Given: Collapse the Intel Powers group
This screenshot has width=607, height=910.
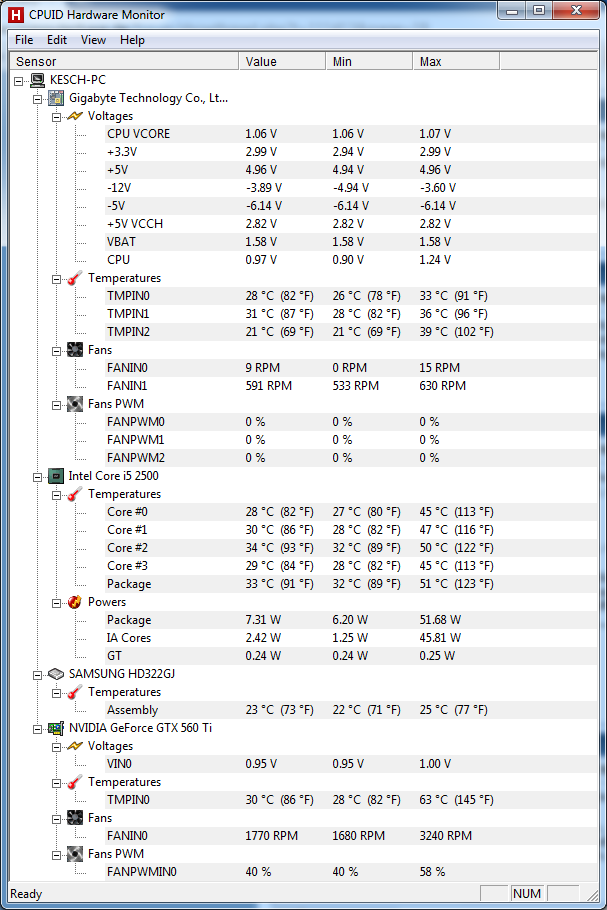Looking at the screenshot, I should (56, 603).
